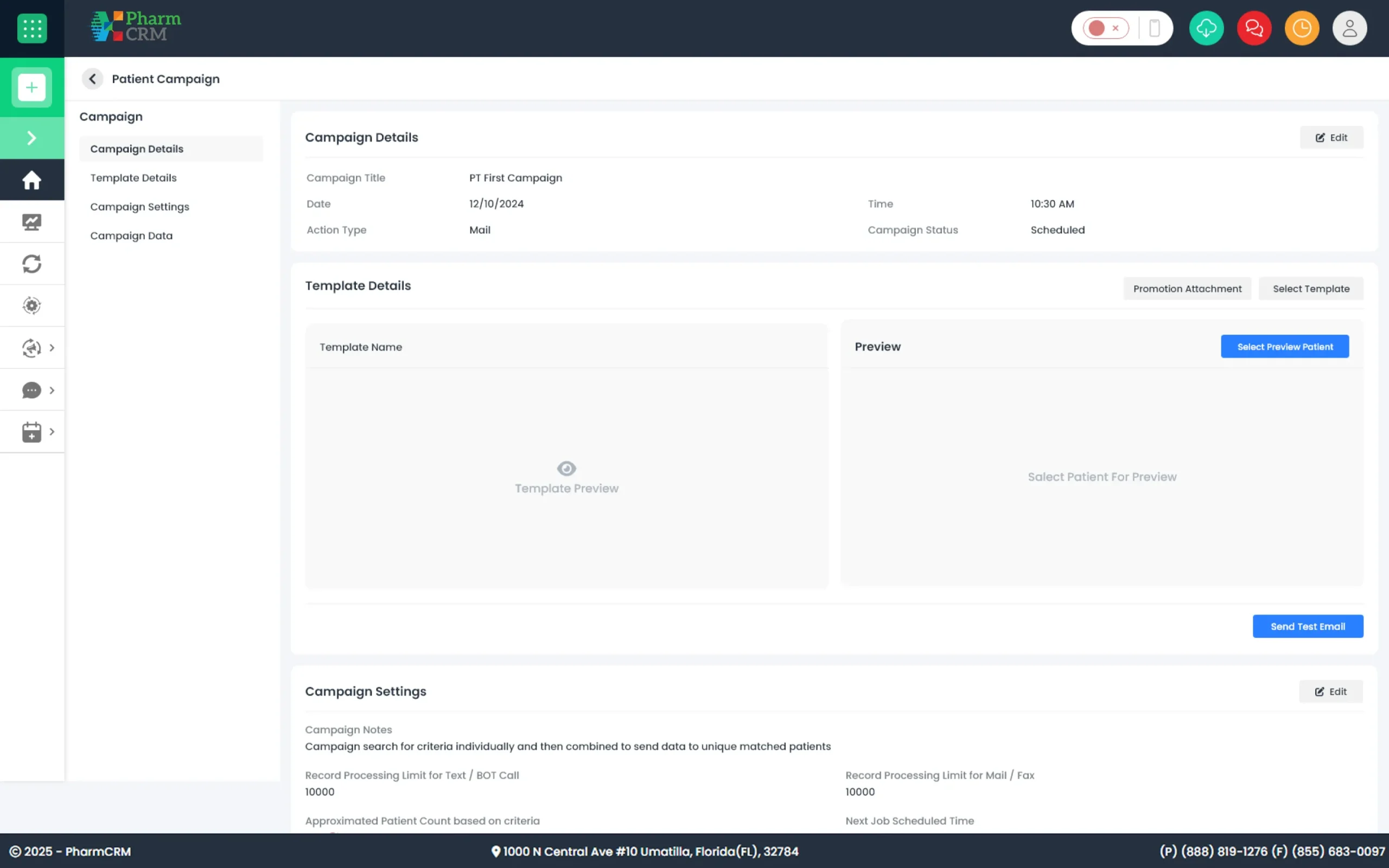Click the Template Preview eye icon
The width and height of the screenshot is (1389, 868).
tap(566, 468)
